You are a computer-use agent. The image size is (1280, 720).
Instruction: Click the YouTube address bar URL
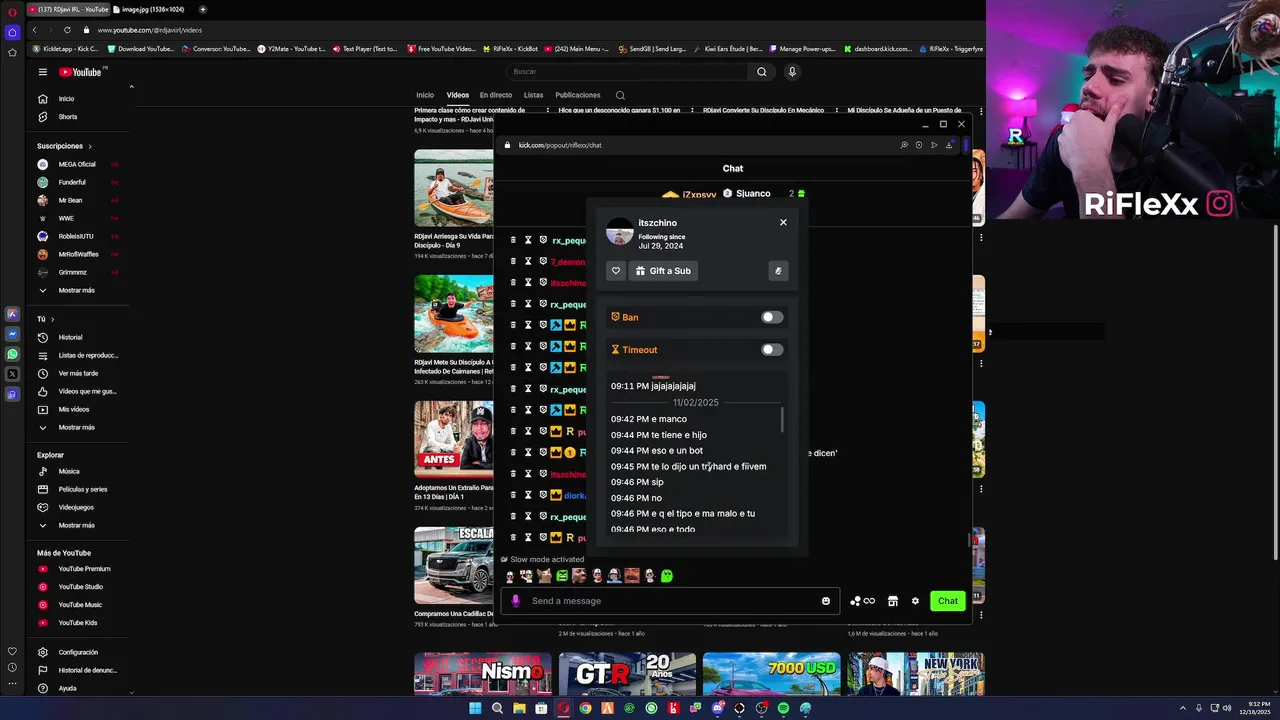[150, 30]
